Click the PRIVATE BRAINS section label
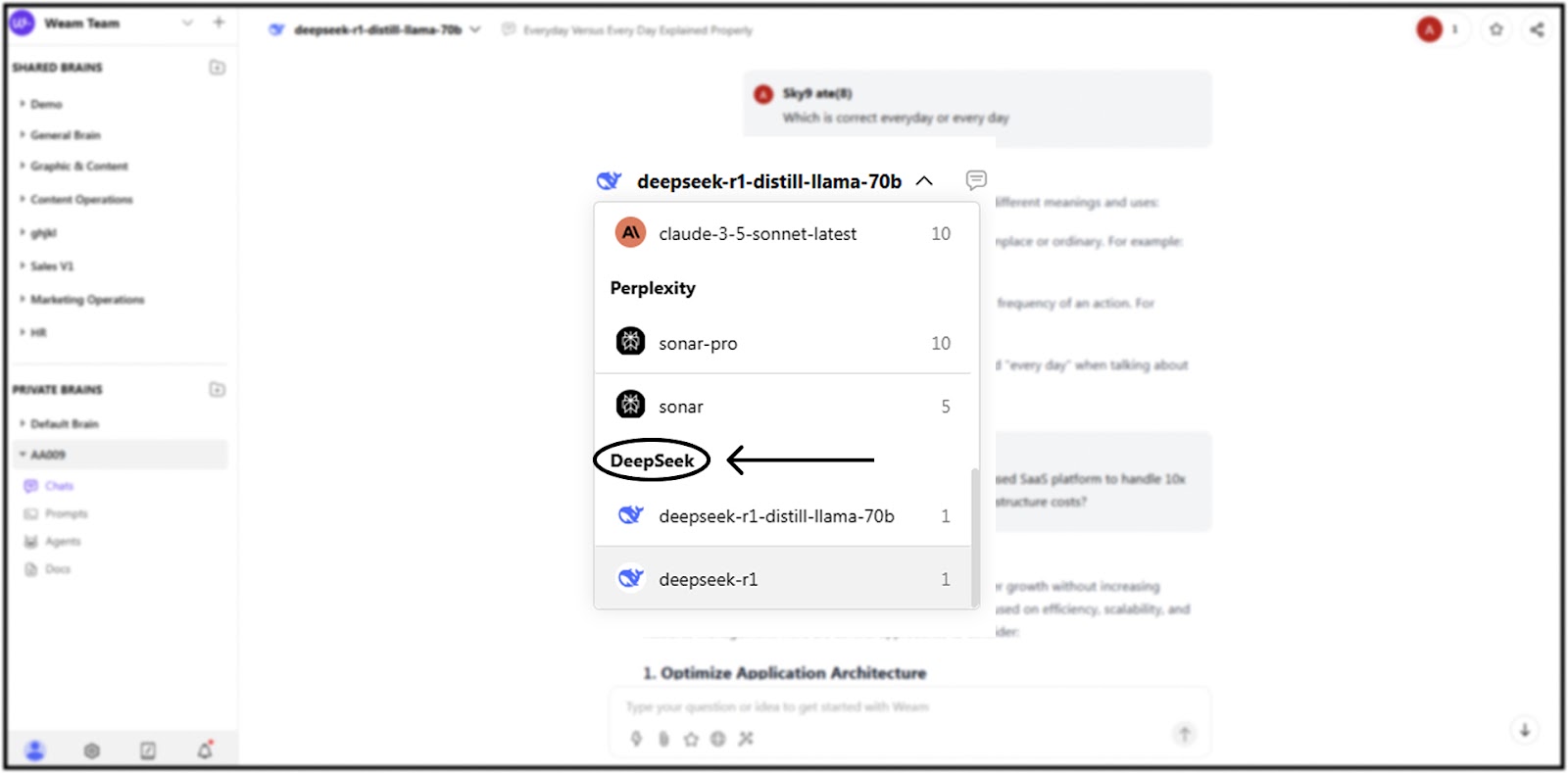This screenshot has width=1568, height=773. point(57,390)
